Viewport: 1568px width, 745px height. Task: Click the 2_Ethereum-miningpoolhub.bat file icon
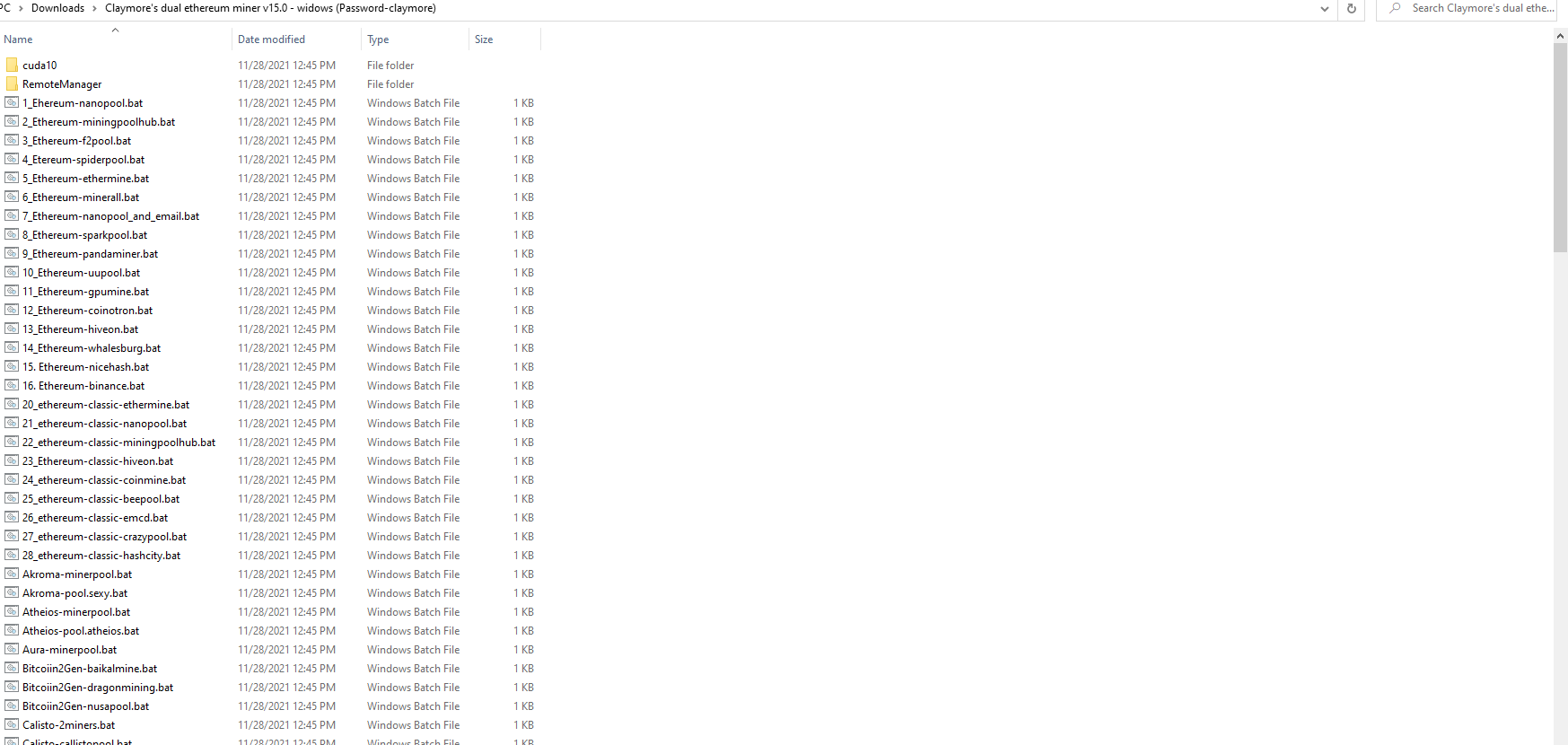coord(12,121)
